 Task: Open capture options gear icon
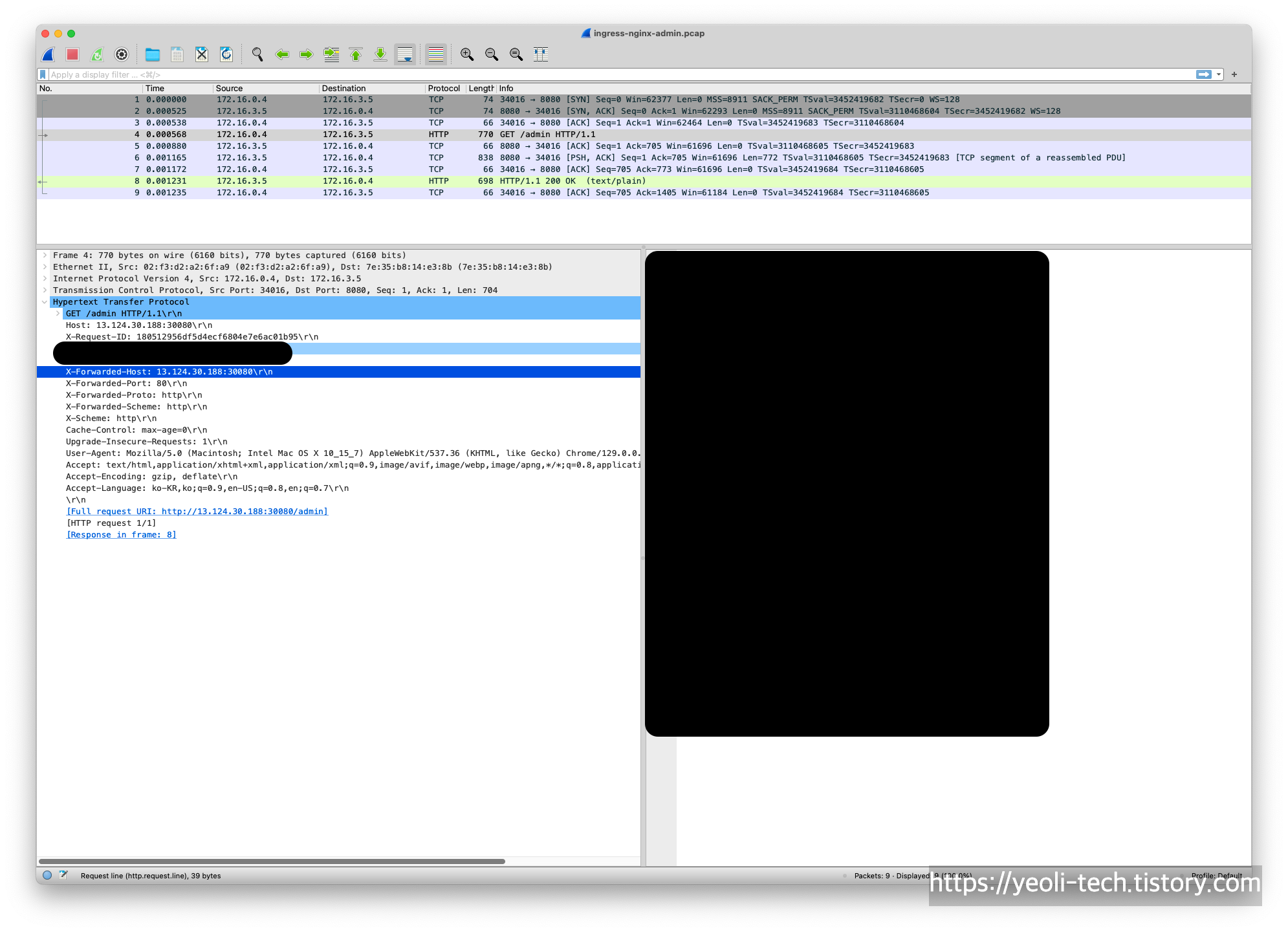coord(122,55)
